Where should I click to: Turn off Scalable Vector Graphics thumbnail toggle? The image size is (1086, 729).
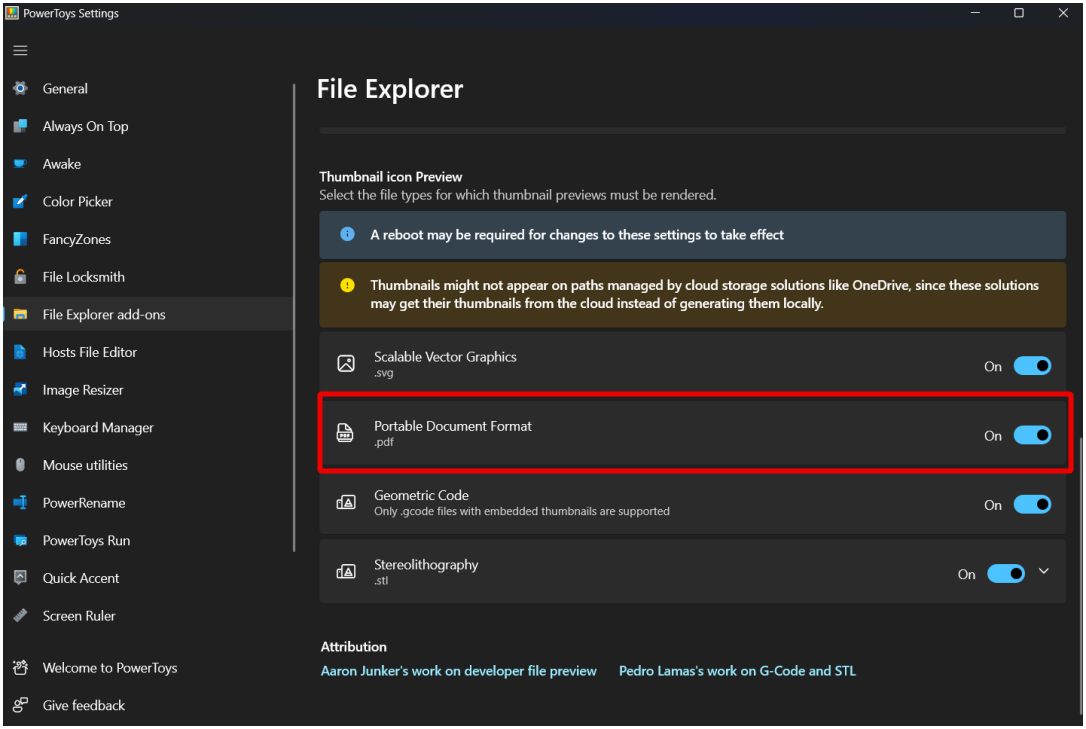[1032, 366]
